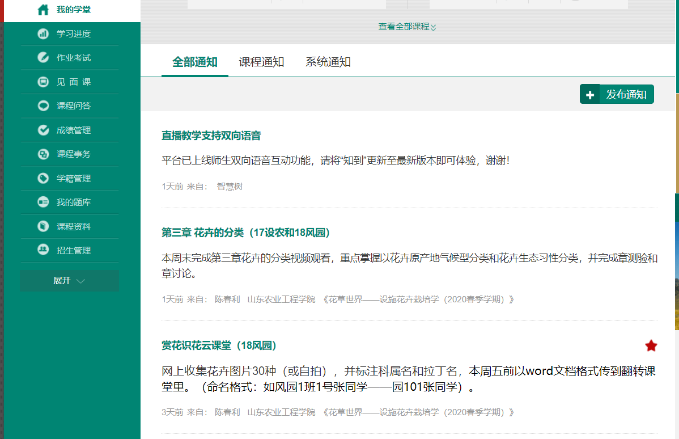Click the 课程事务 sidebar icon

[43, 154]
